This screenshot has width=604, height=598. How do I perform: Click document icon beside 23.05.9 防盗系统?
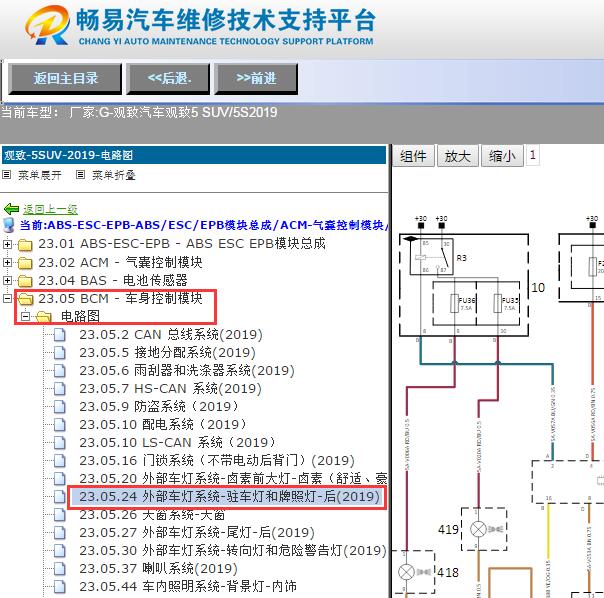pos(60,407)
